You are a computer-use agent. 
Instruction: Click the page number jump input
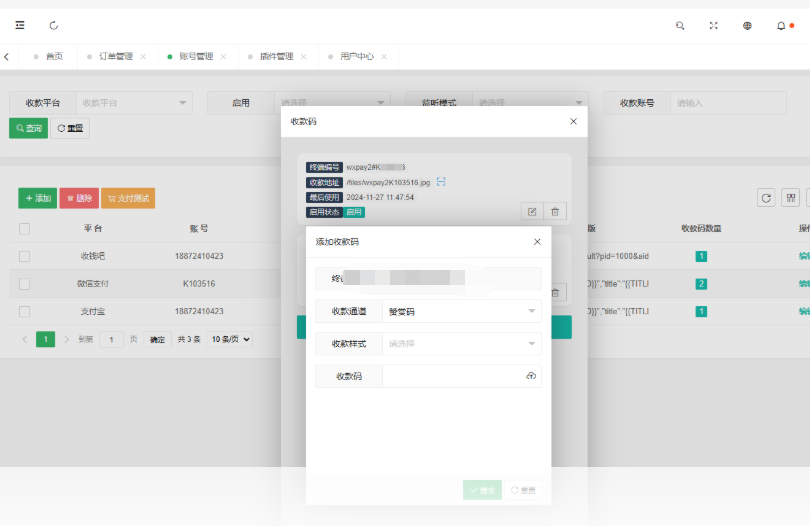tap(111, 339)
